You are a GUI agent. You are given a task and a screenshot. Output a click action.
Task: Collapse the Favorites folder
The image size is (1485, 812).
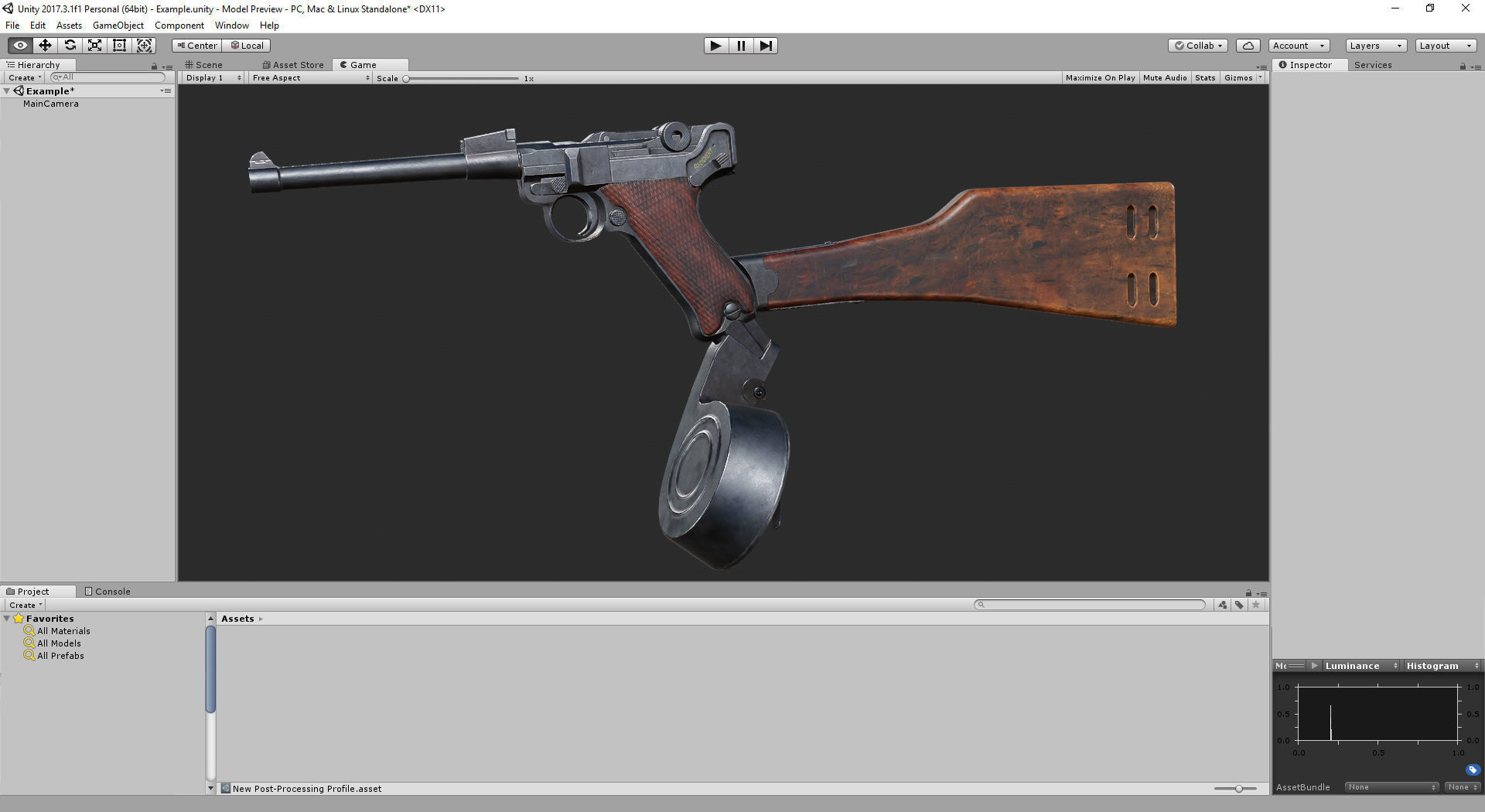click(x=6, y=619)
